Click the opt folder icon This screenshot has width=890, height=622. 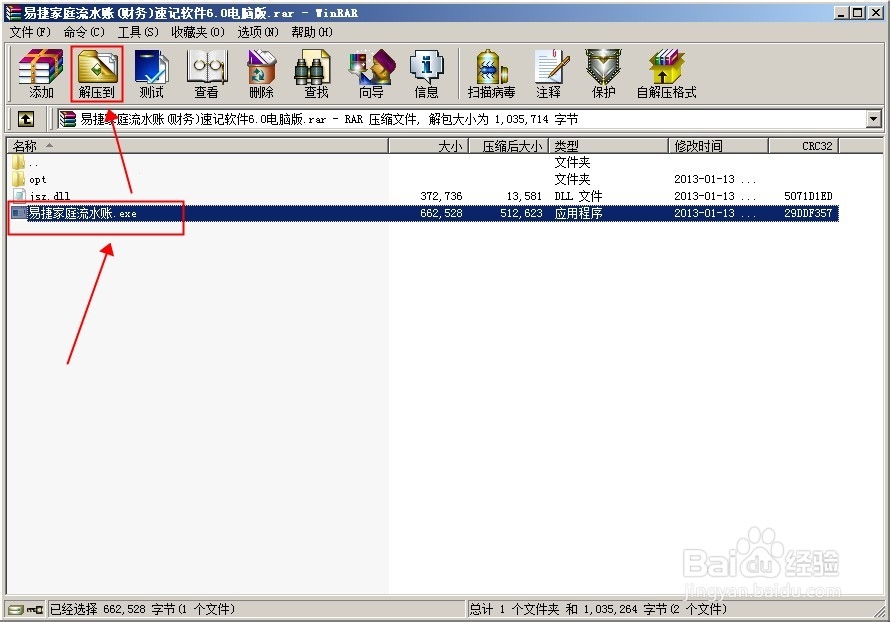18,179
